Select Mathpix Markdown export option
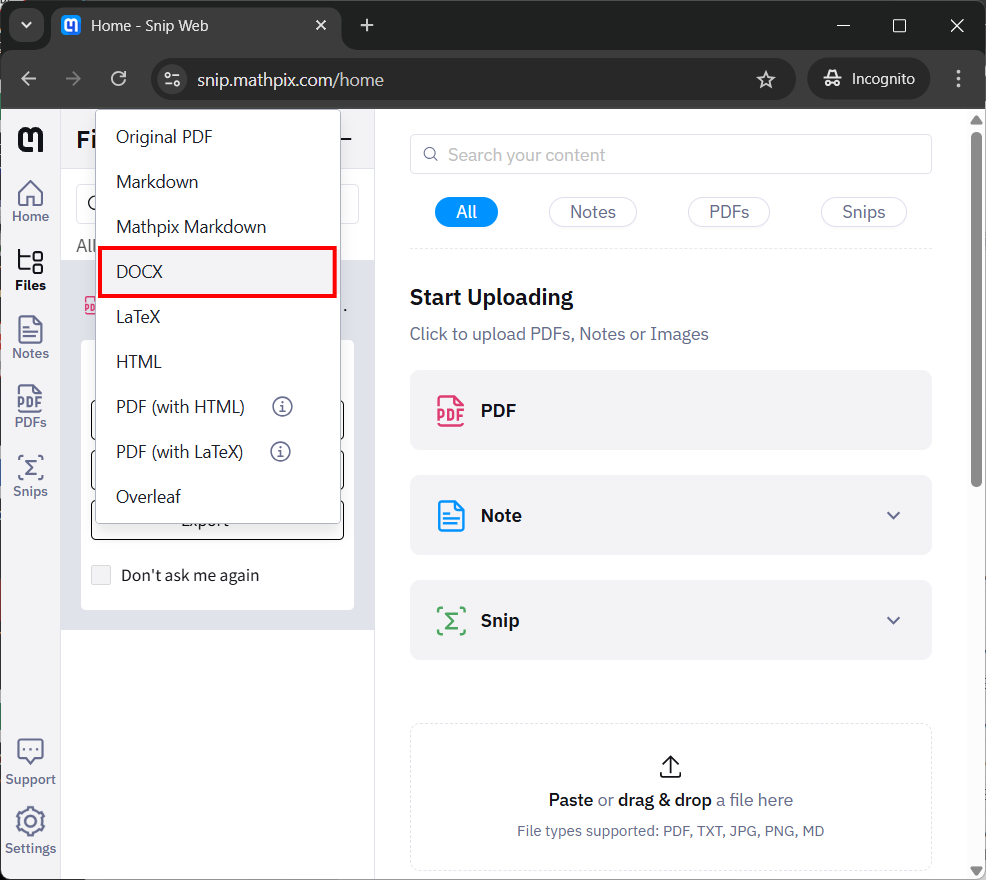This screenshot has height=880, width=986. 218,226
